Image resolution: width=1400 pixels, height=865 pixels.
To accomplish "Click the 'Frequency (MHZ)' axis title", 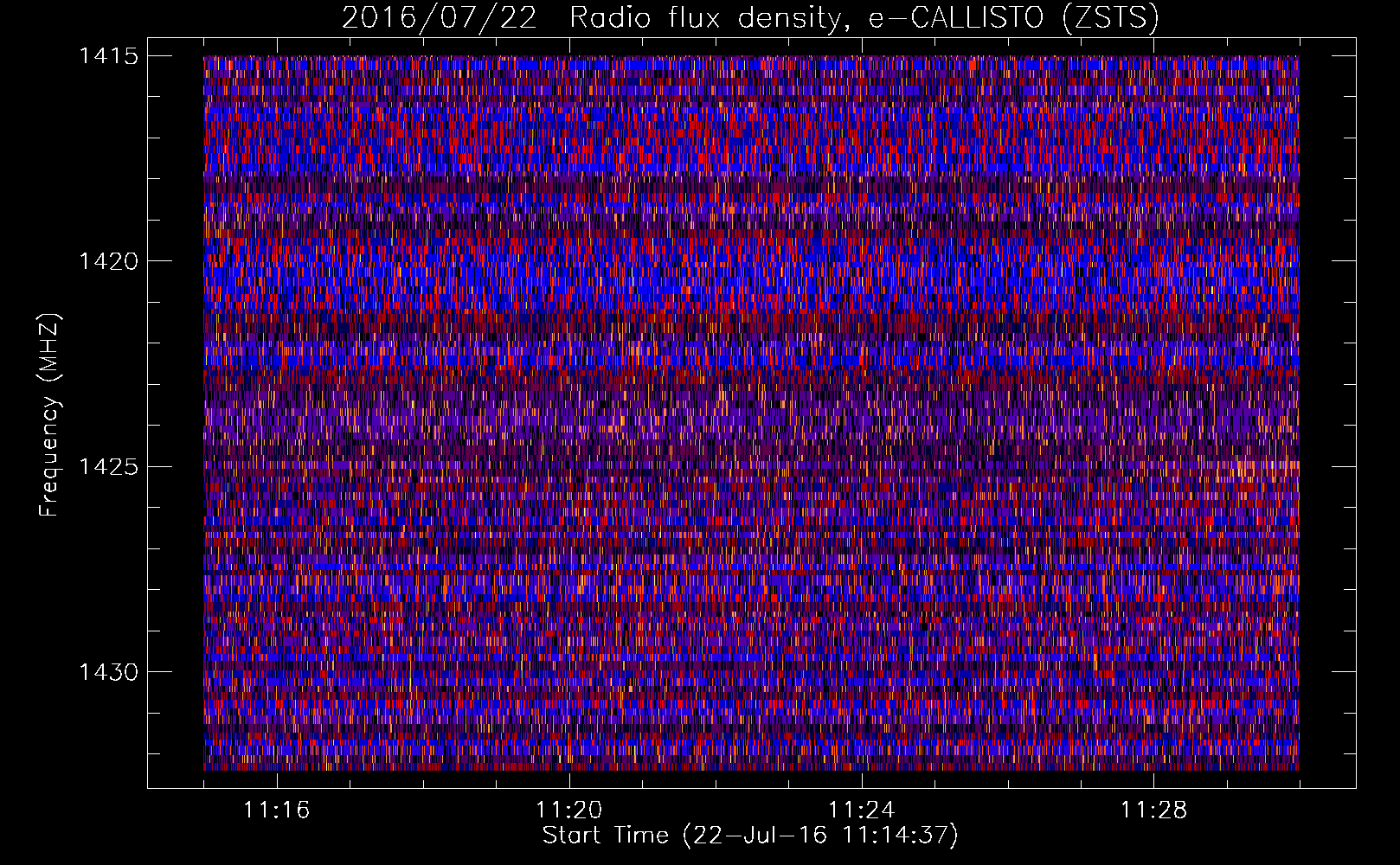I will (50, 414).
